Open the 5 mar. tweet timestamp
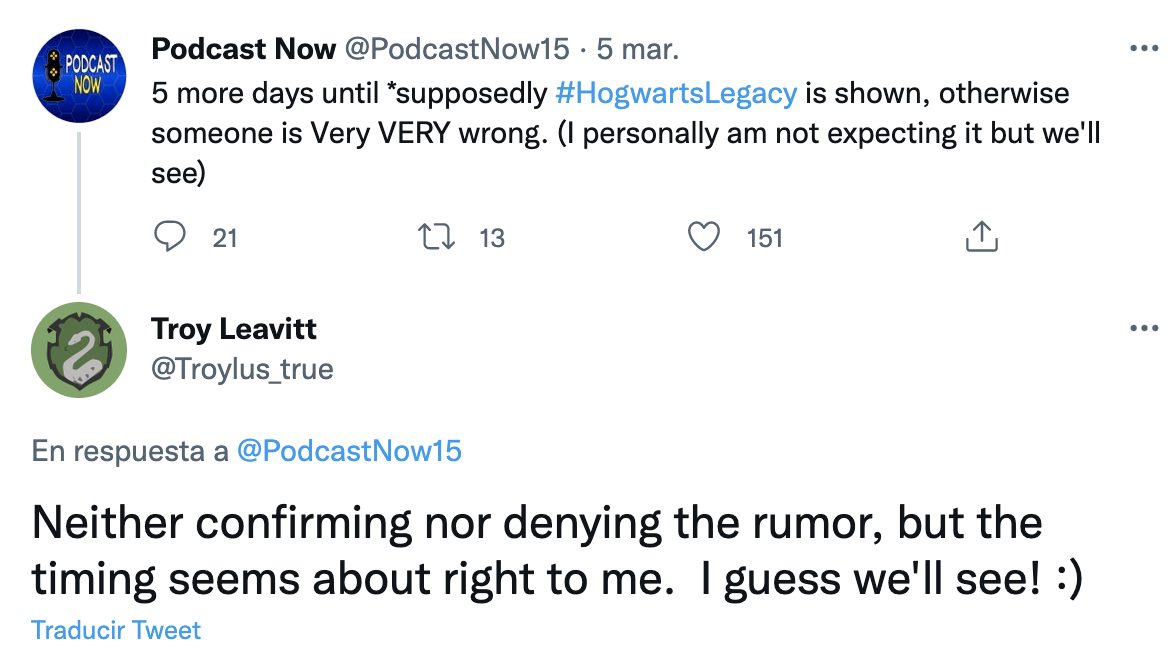Screen dimensions: 1176x664 (x=638, y=48)
